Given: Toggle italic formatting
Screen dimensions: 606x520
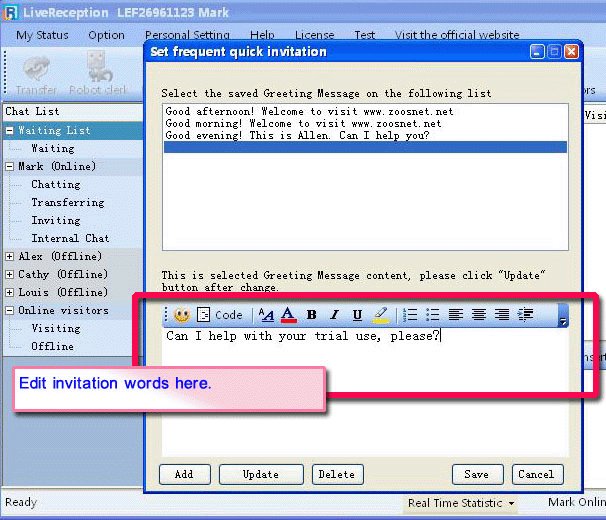Looking at the screenshot, I should 334,315.
